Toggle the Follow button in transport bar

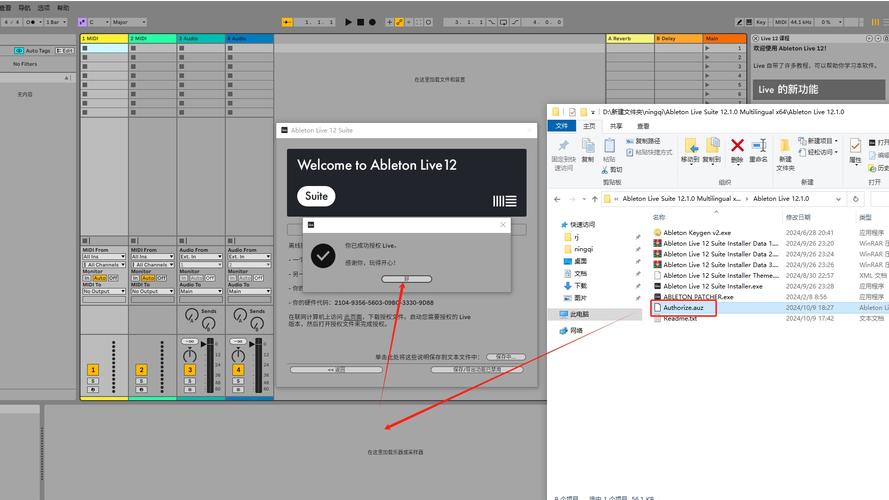point(287,22)
